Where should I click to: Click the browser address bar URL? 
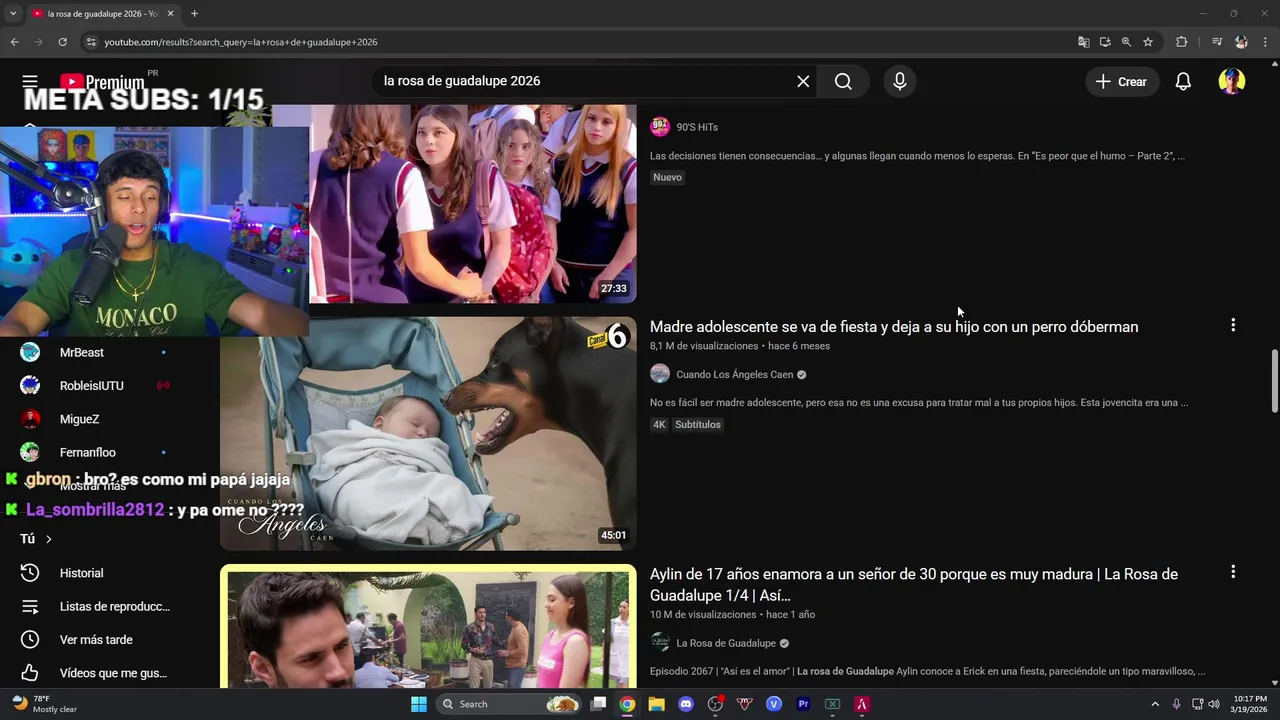click(x=241, y=42)
